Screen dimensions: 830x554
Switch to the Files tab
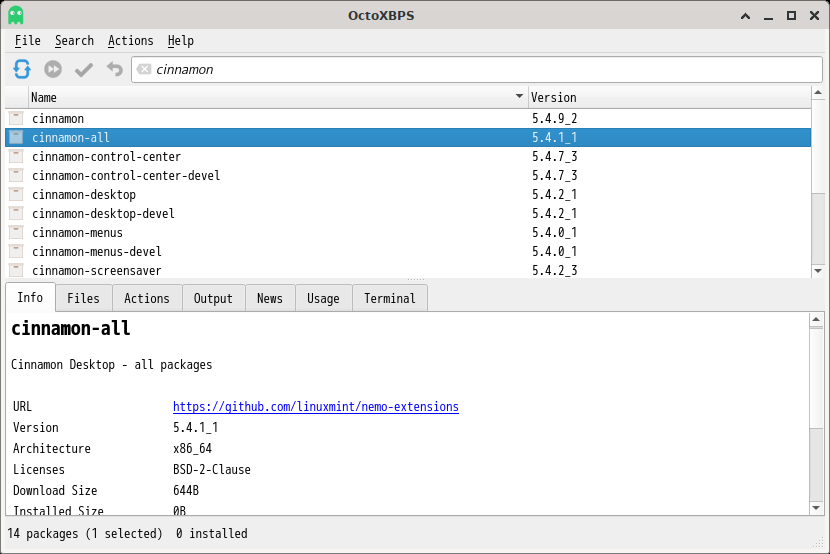pyautogui.click(x=83, y=298)
